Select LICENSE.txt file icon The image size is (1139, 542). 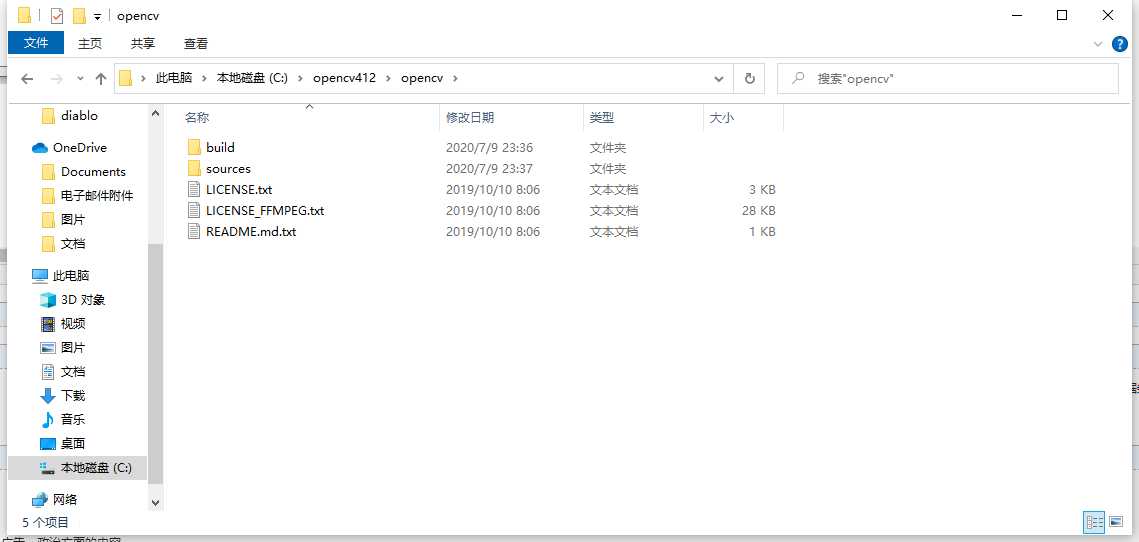point(193,190)
